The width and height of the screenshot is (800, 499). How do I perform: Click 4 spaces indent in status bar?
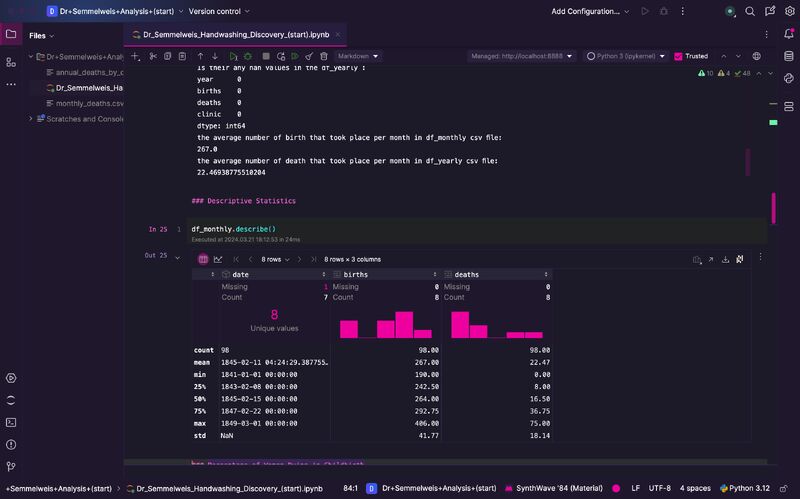[695, 488]
